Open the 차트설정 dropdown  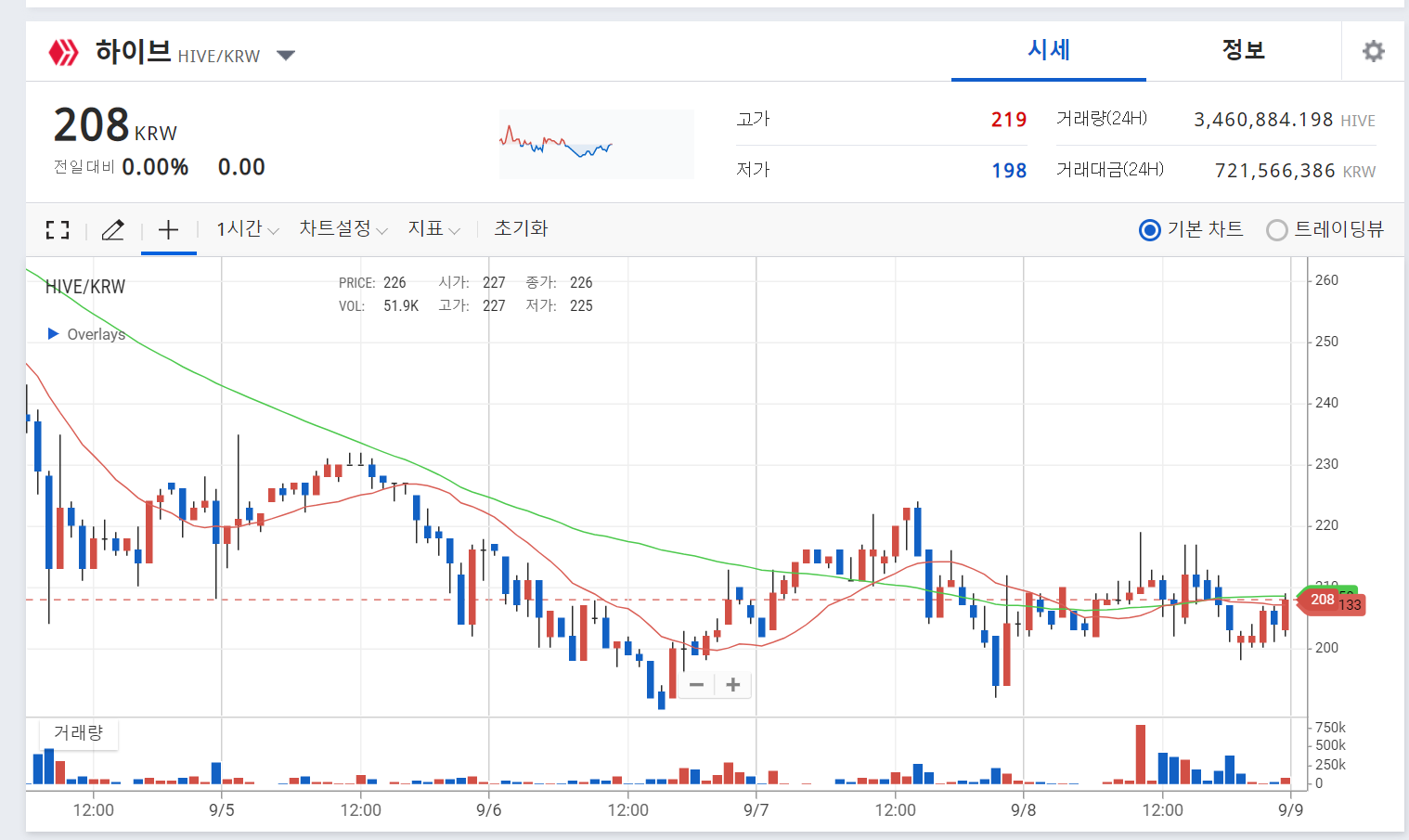click(x=343, y=229)
